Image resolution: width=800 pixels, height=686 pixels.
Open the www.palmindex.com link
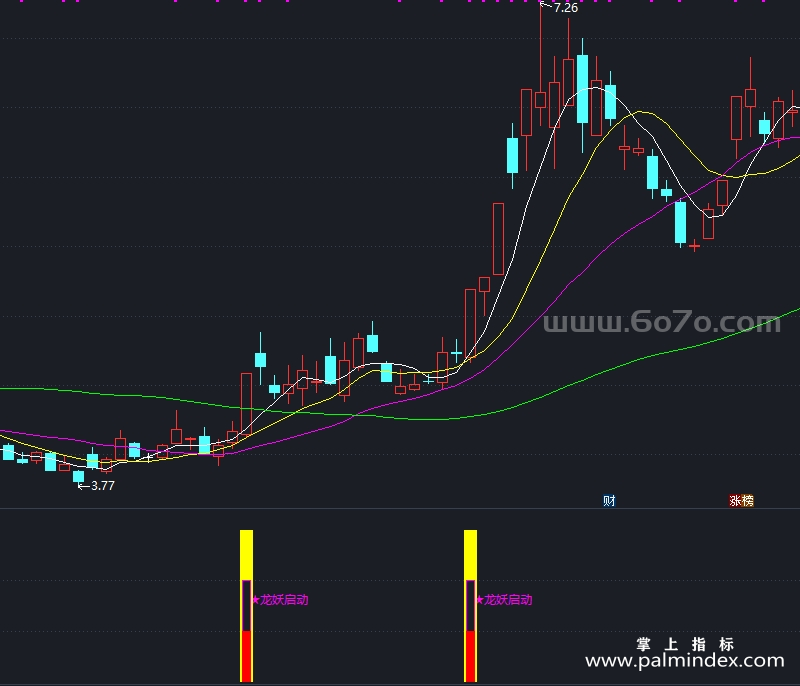(x=685, y=661)
